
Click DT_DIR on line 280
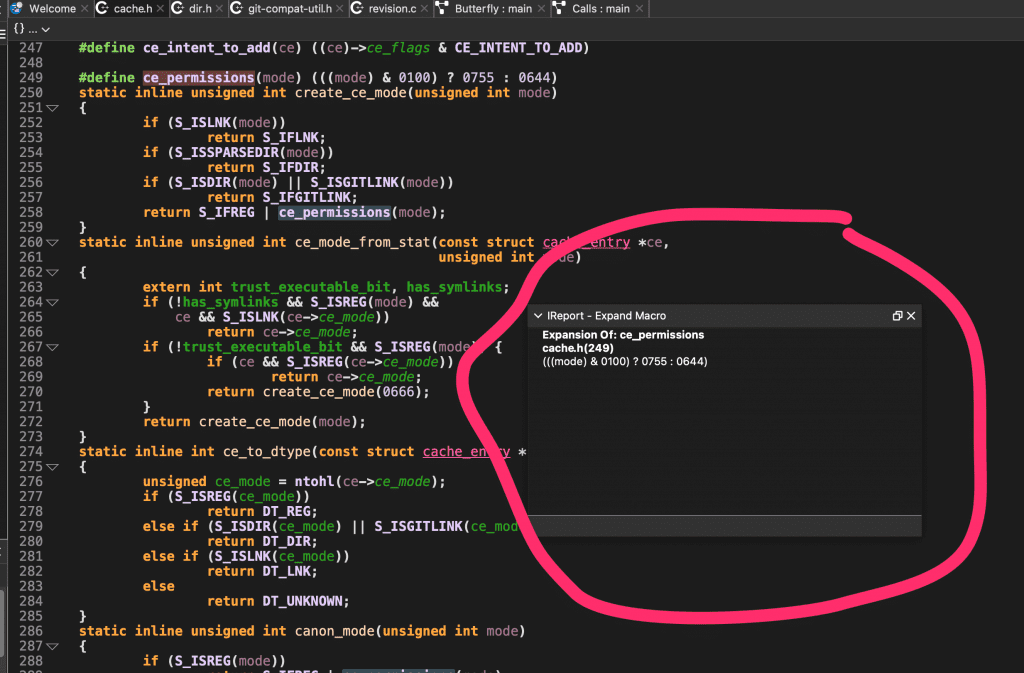287,542
